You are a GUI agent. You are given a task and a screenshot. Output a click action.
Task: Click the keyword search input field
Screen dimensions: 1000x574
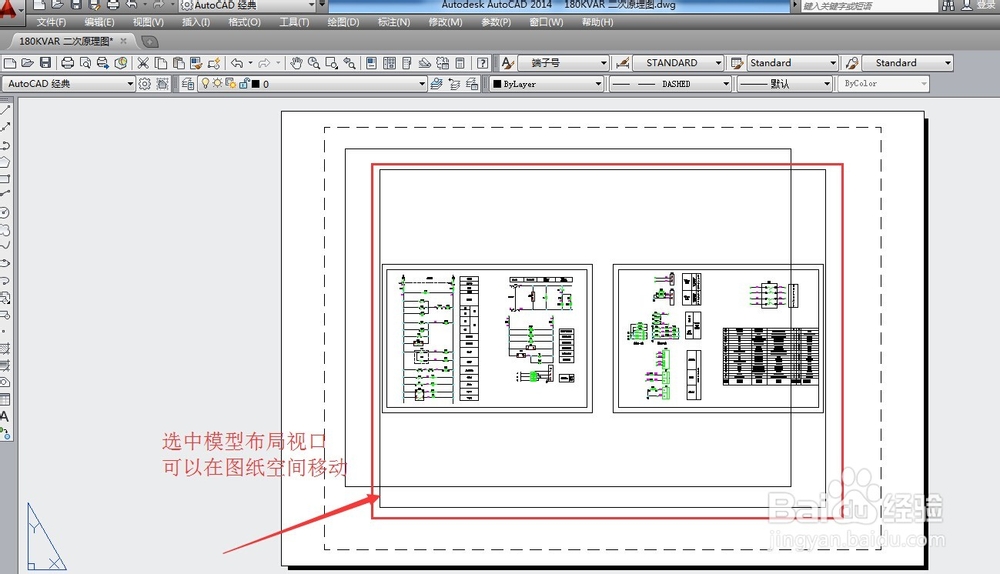(869, 6)
